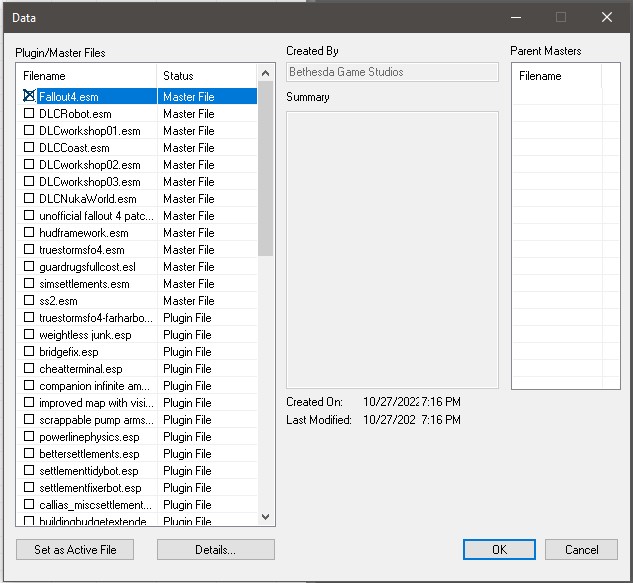Image resolution: width=633 pixels, height=583 pixels.
Task: Enable the DLCworkshop03.esm checkbox
Action: pos(29,181)
